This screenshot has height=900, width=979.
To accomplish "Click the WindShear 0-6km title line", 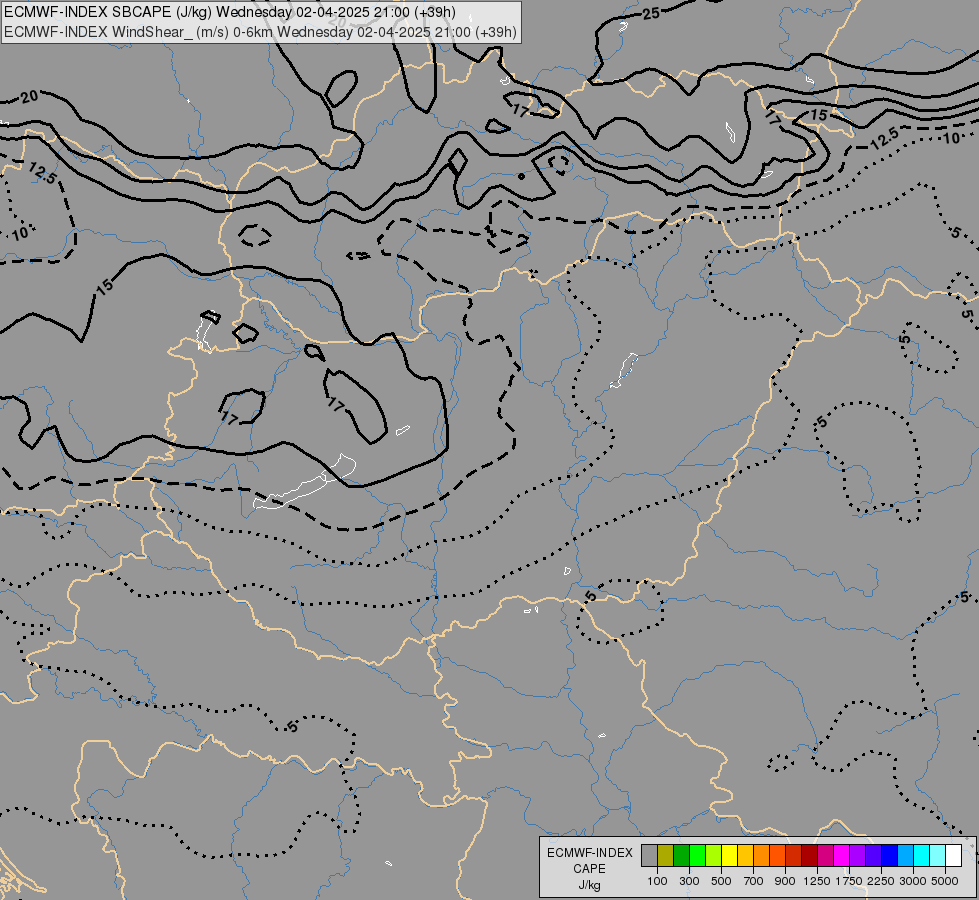I will 260,32.
